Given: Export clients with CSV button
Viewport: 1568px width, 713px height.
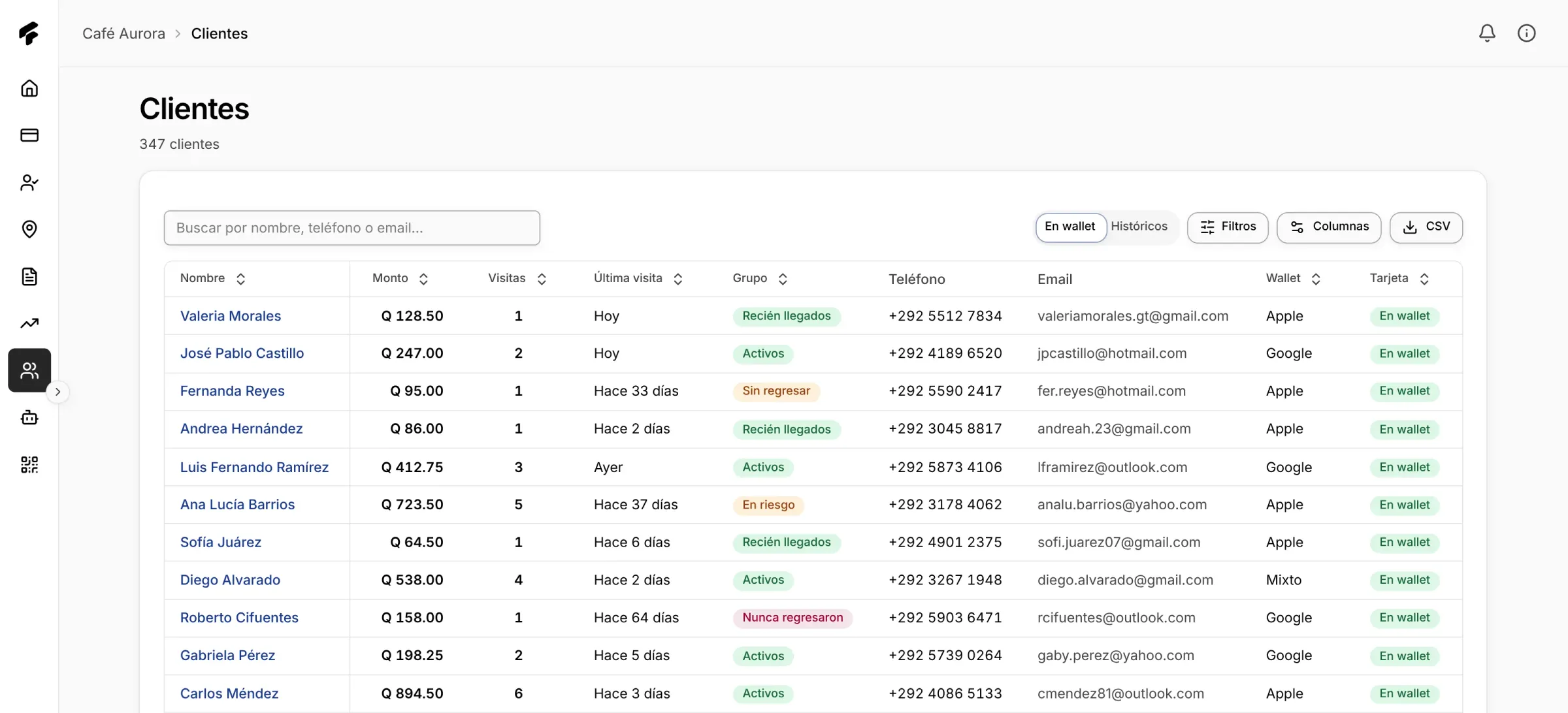Looking at the screenshot, I should pyautogui.click(x=1426, y=227).
